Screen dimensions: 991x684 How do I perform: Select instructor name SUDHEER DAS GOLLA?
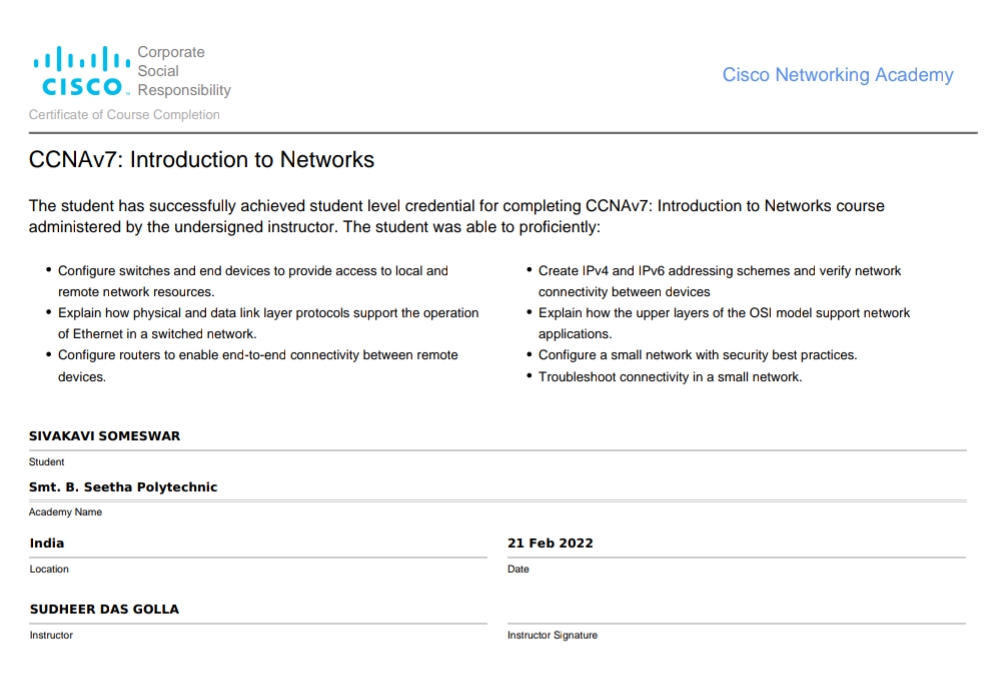pyautogui.click(x=104, y=609)
